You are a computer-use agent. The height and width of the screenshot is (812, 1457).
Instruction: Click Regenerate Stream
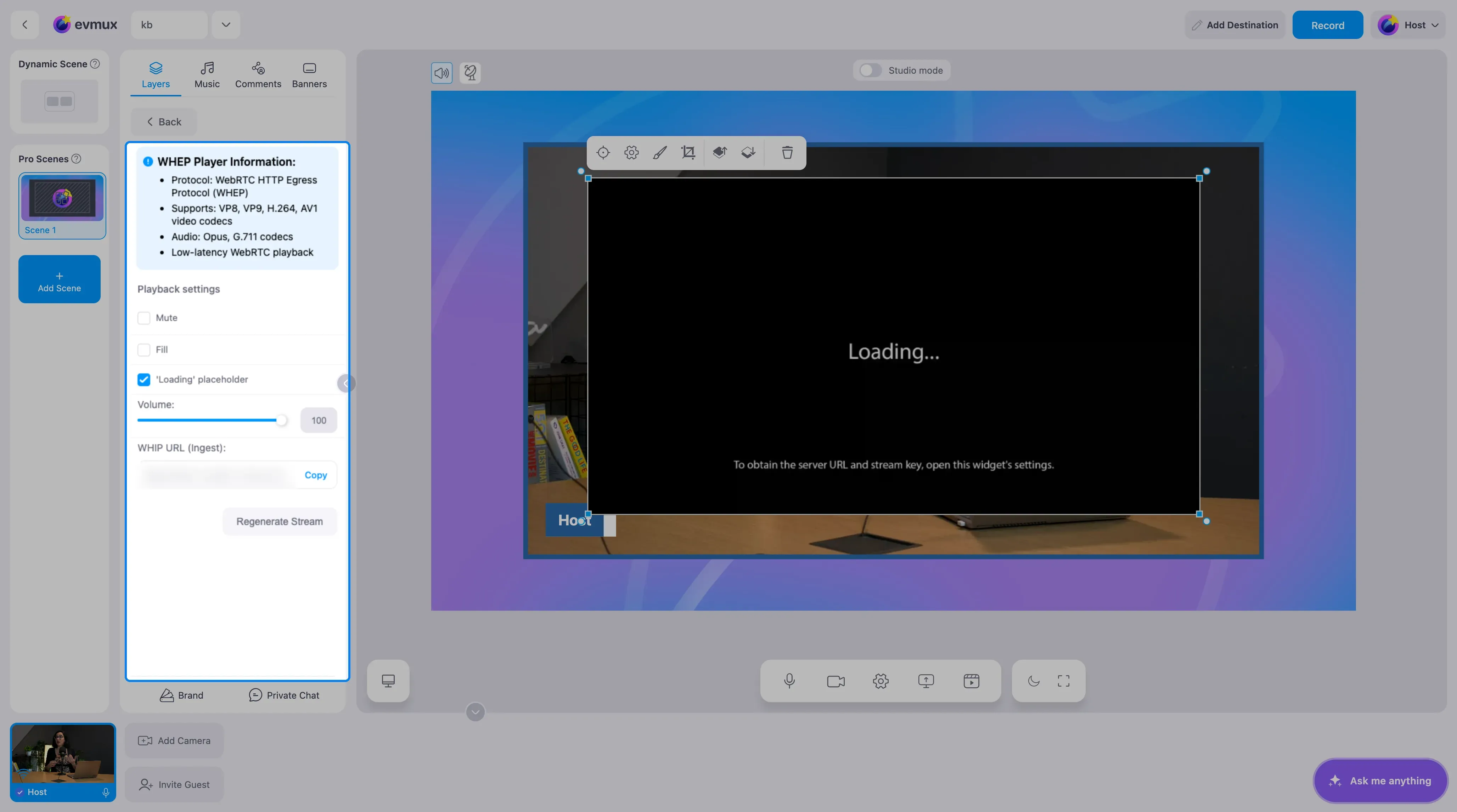pyautogui.click(x=280, y=521)
